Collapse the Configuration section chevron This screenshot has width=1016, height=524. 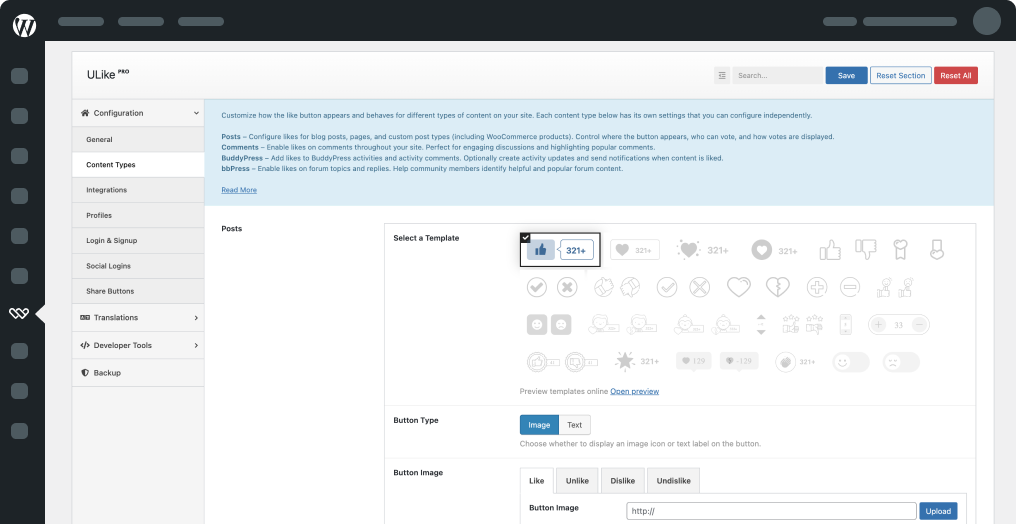tap(196, 113)
